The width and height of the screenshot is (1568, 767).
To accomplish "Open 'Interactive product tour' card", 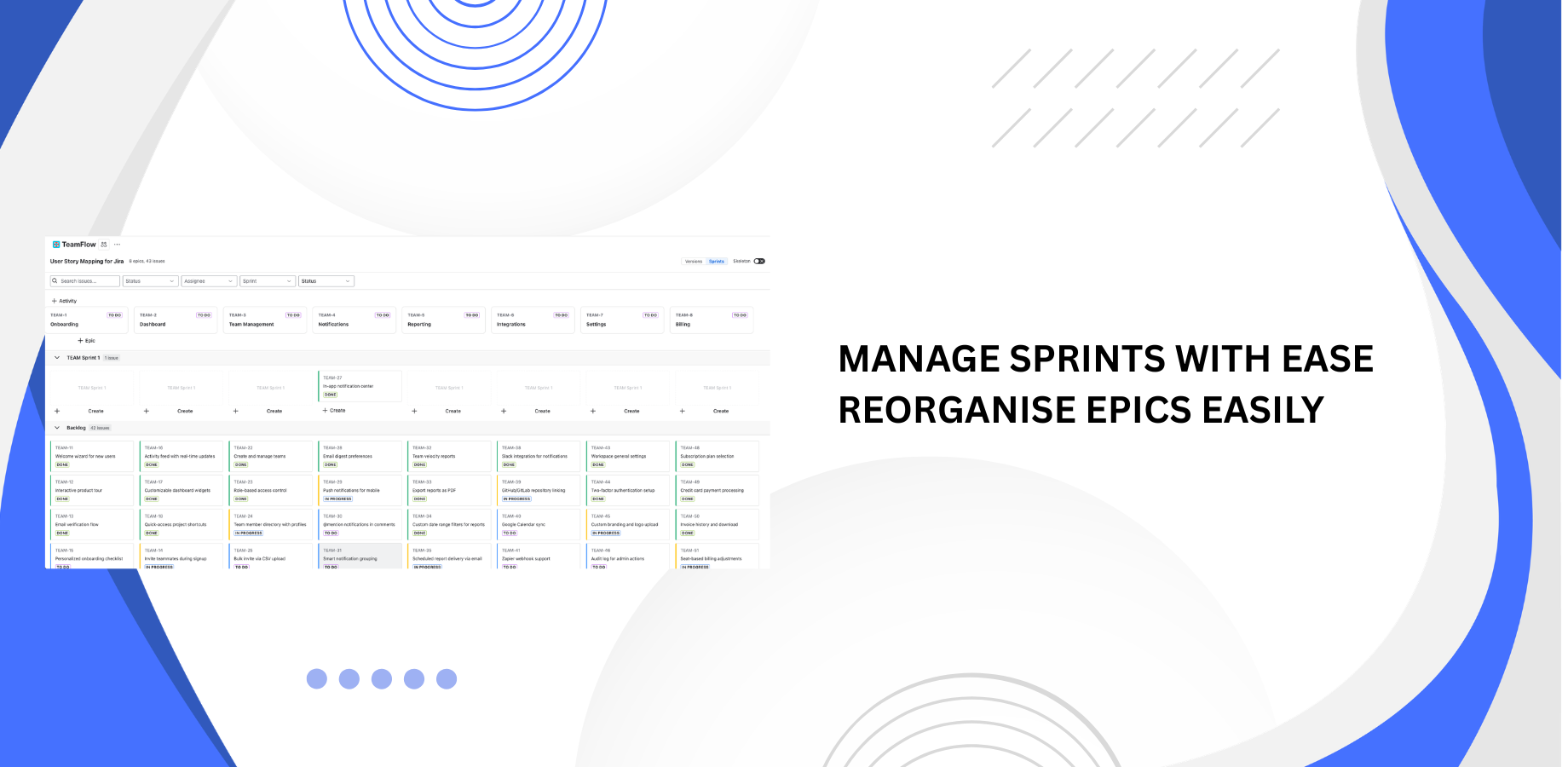I will [92, 490].
